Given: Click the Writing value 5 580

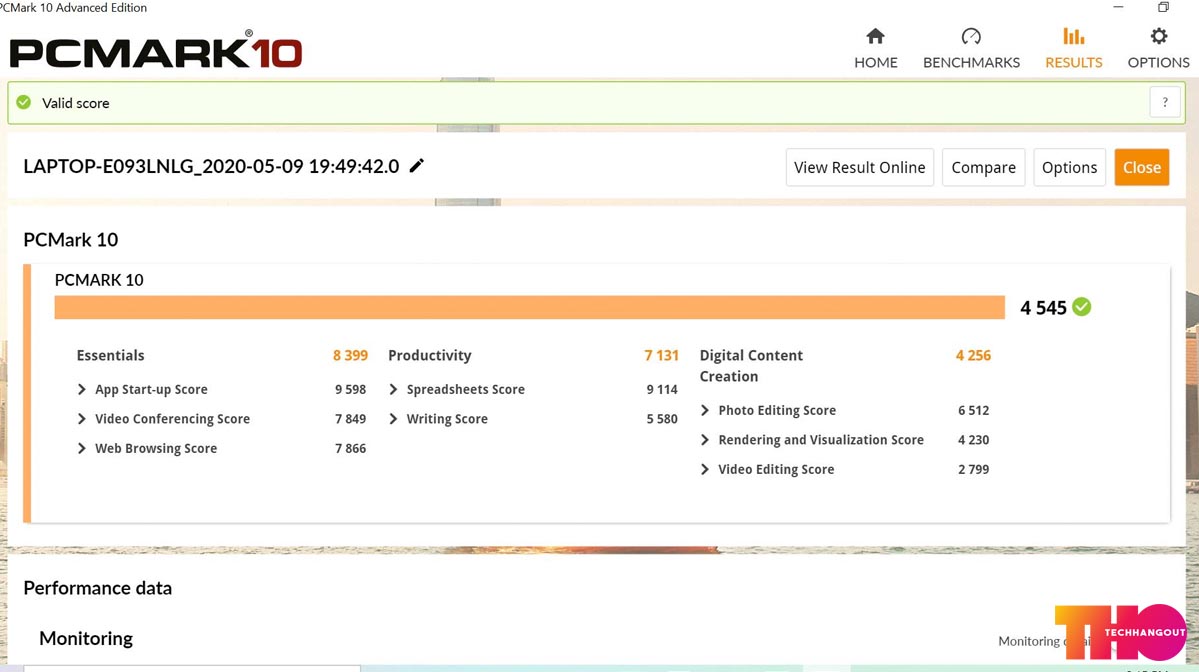Looking at the screenshot, I should [x=662, y=419].
